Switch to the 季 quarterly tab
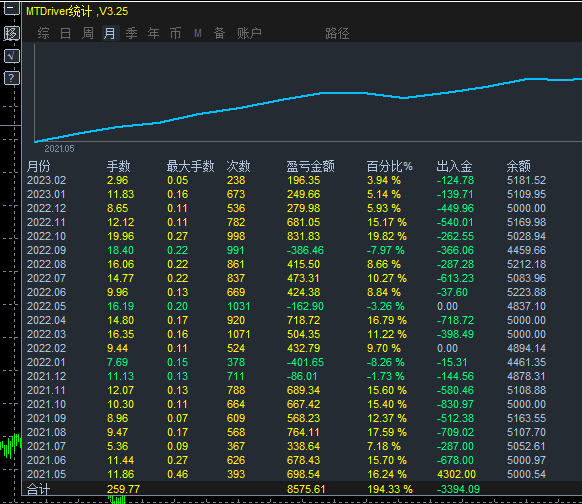 (131, 33)
